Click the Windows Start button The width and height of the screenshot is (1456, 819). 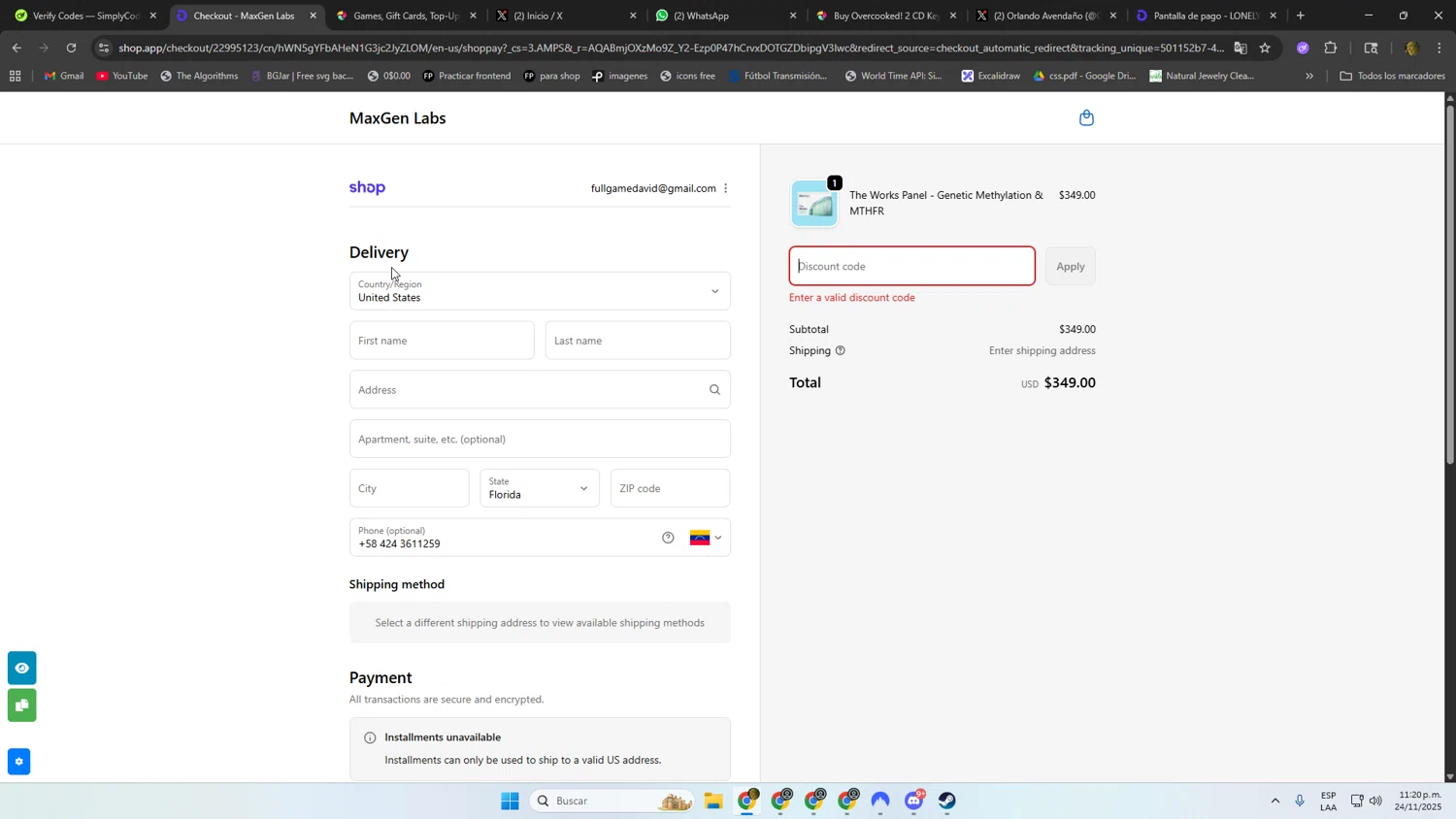click(510, 801)
